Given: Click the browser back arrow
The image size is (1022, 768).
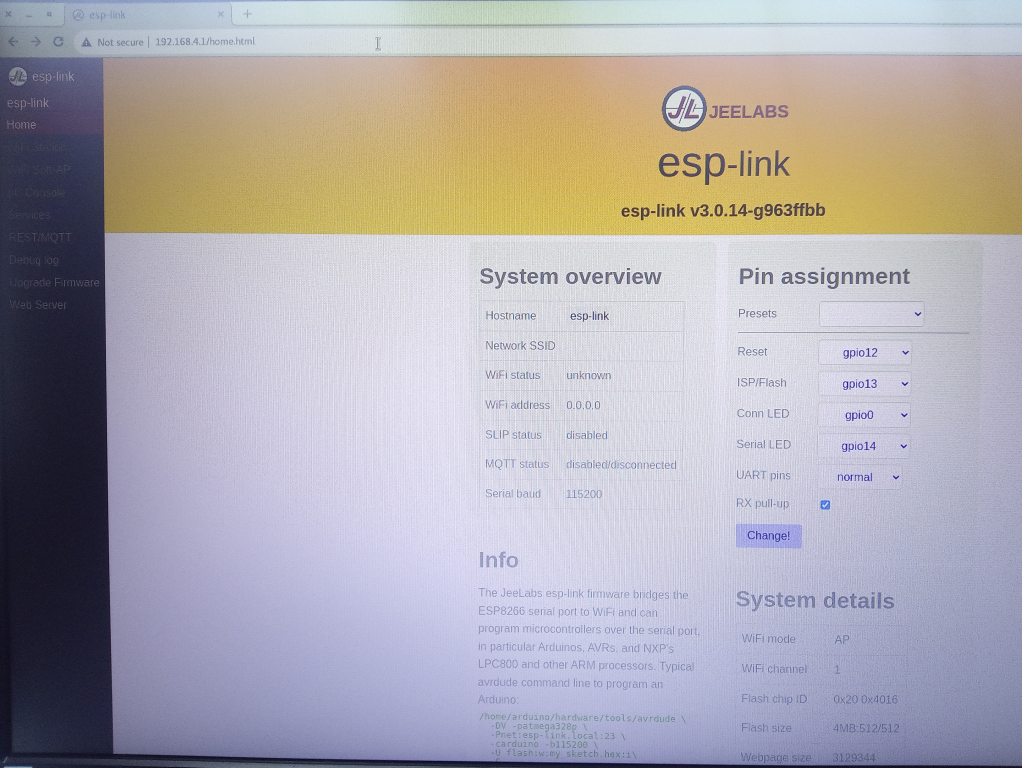Looking at the screenshot, I should click(13, 42).
